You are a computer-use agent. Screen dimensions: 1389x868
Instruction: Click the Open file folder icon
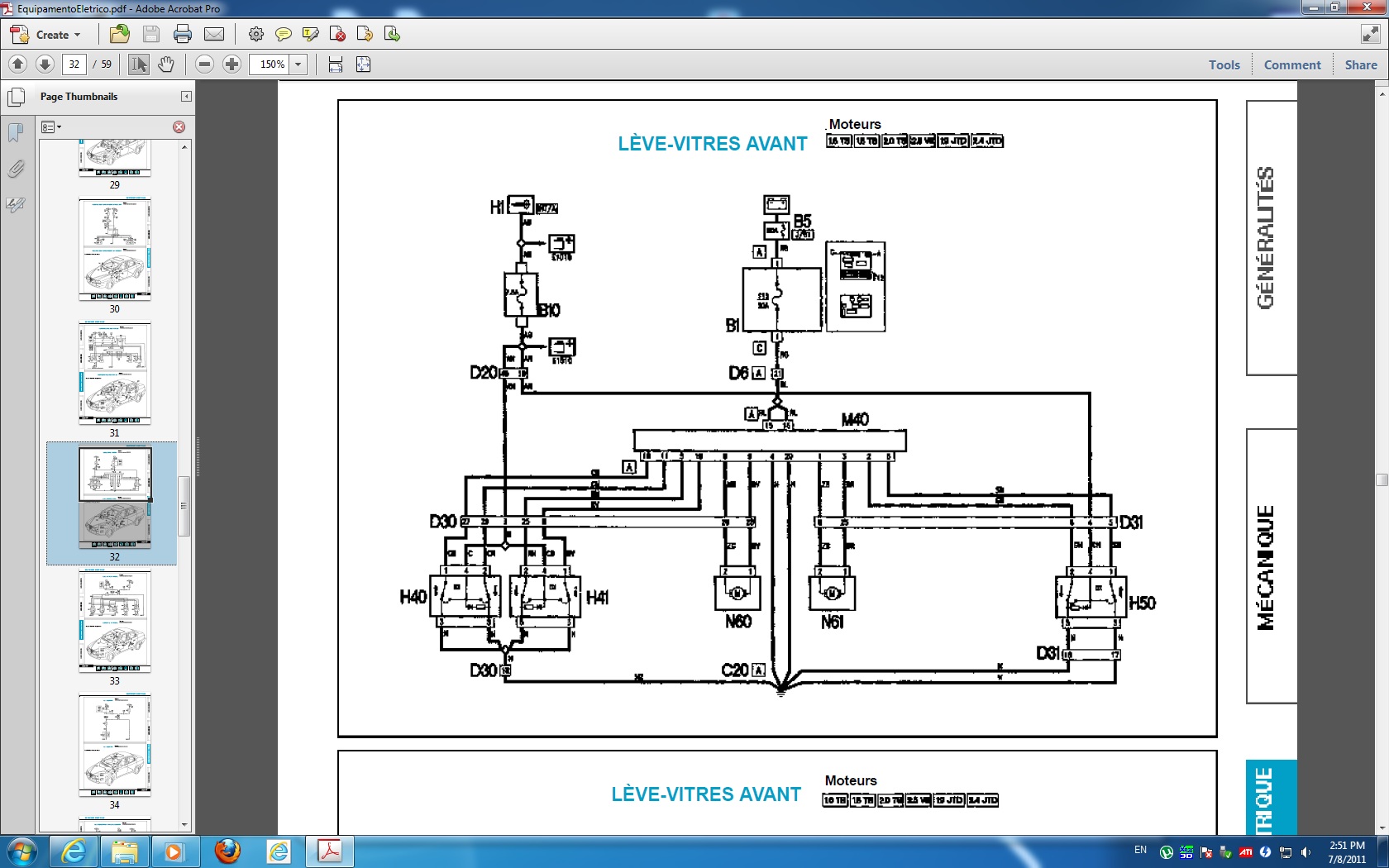tap(120, 34)
